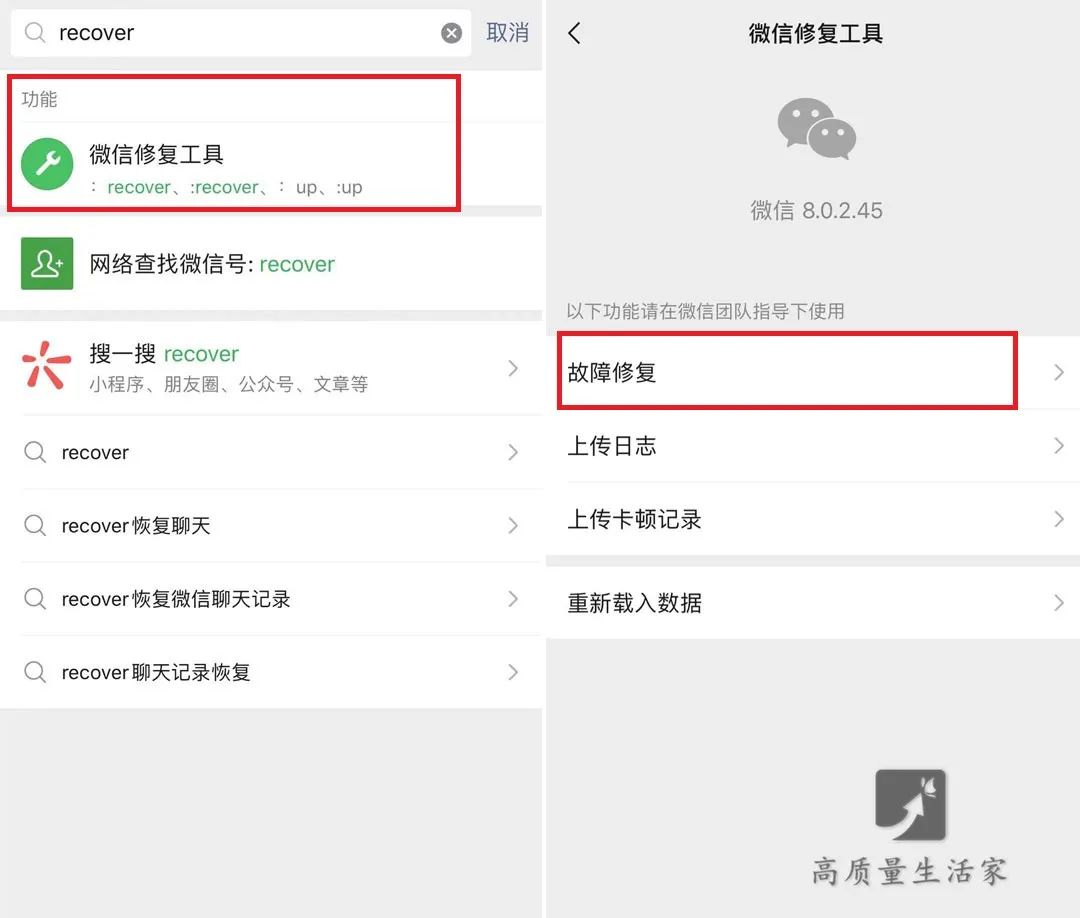Open chevron for 故障修复 row
Screen dimensions: 1080x918
(x=1059, y=373)
